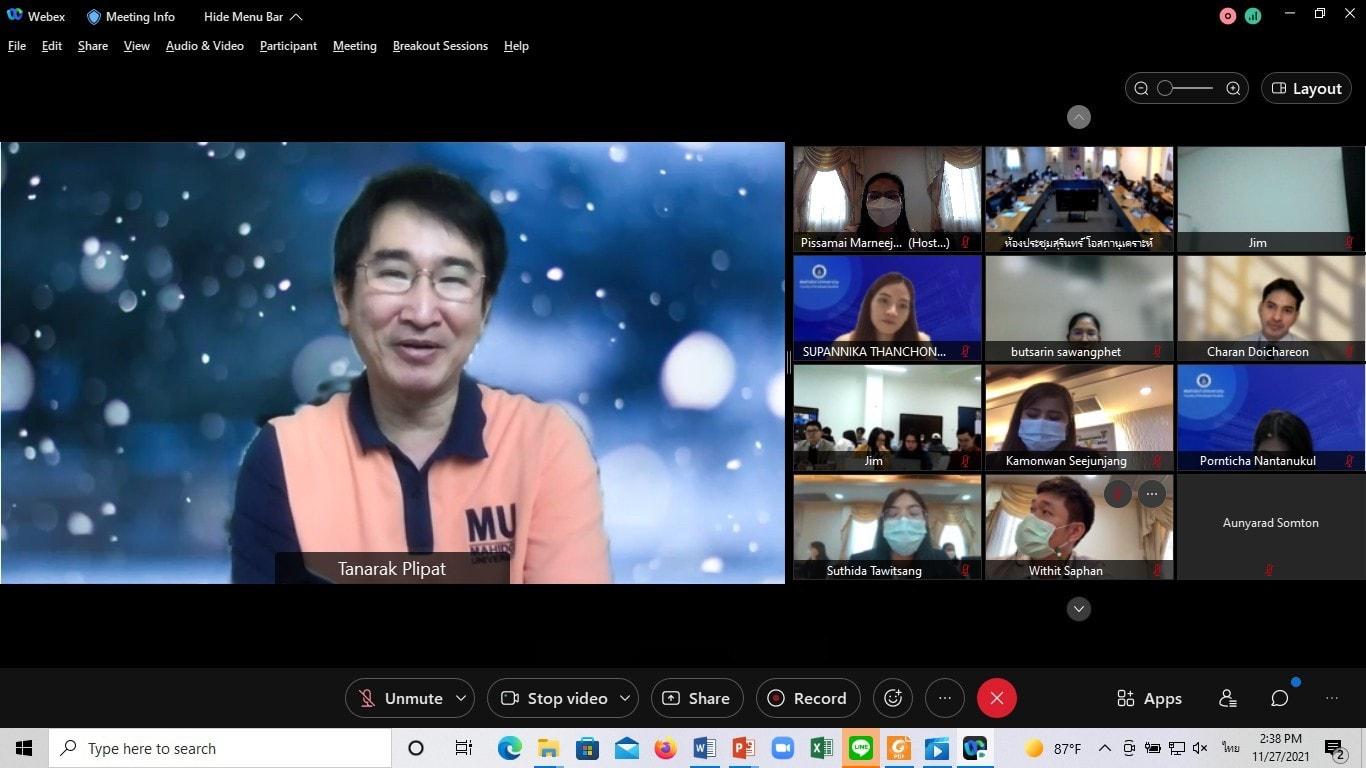Open Zoom app from taskbar
The width and height of the screenshot is (1366, 768).
(781, 748)
